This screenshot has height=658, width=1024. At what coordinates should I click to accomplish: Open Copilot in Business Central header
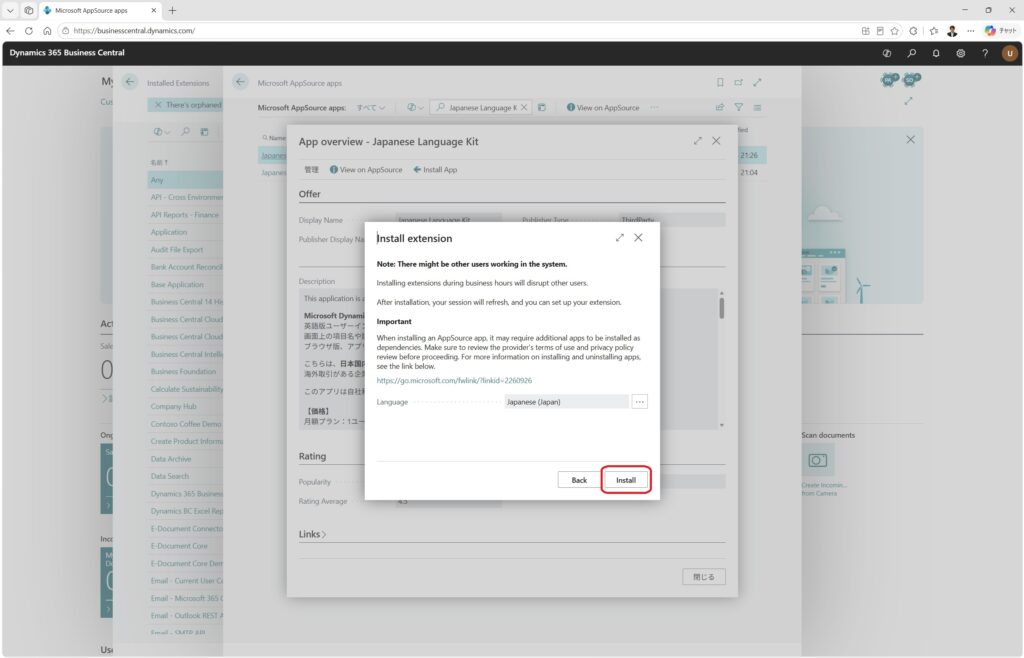click(x=886, y=54)
